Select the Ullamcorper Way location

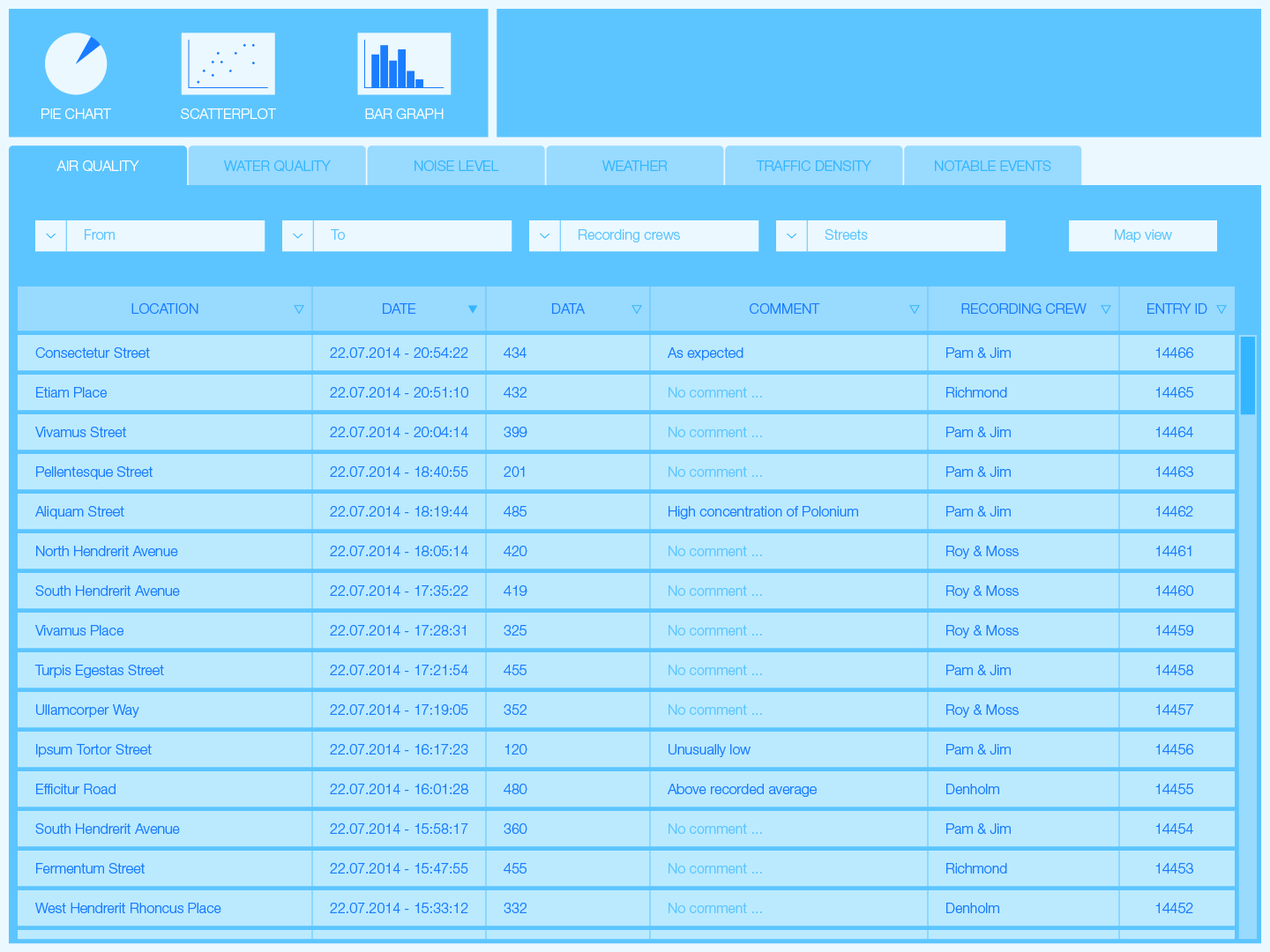point(87,710)
